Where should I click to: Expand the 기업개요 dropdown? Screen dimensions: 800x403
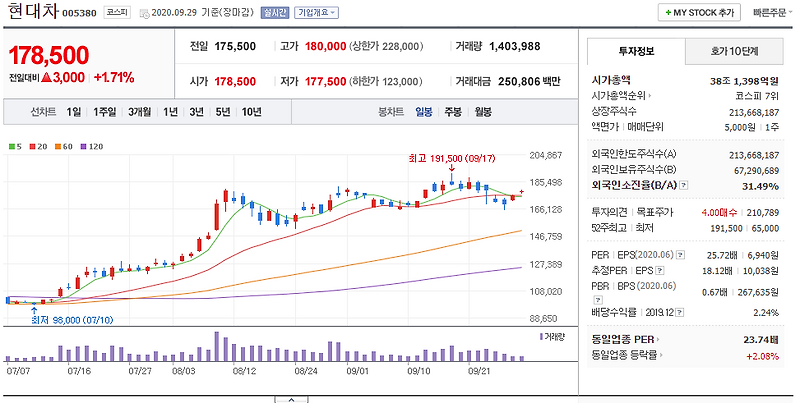point(316,13)
